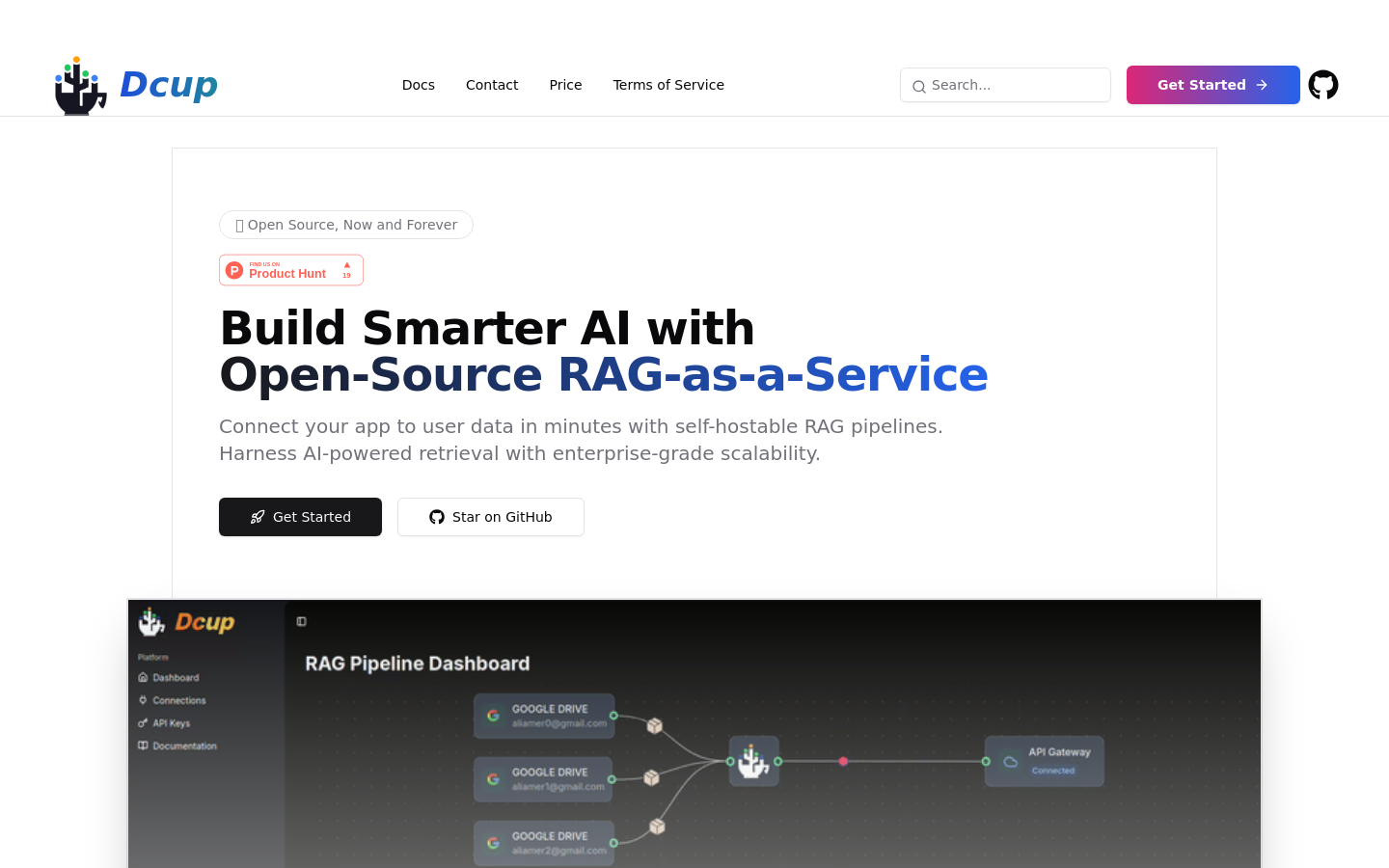Click the Dashboard home icon in sidebar
Screen dimensions: 1389x868
coord(143,677)
